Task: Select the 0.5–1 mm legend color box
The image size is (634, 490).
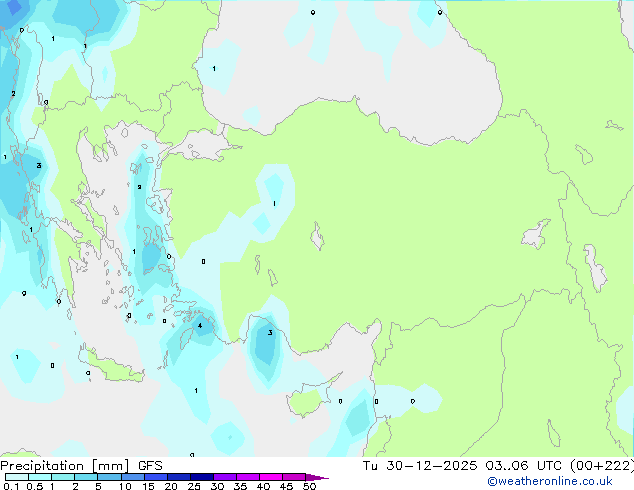Action: point(40,477)
